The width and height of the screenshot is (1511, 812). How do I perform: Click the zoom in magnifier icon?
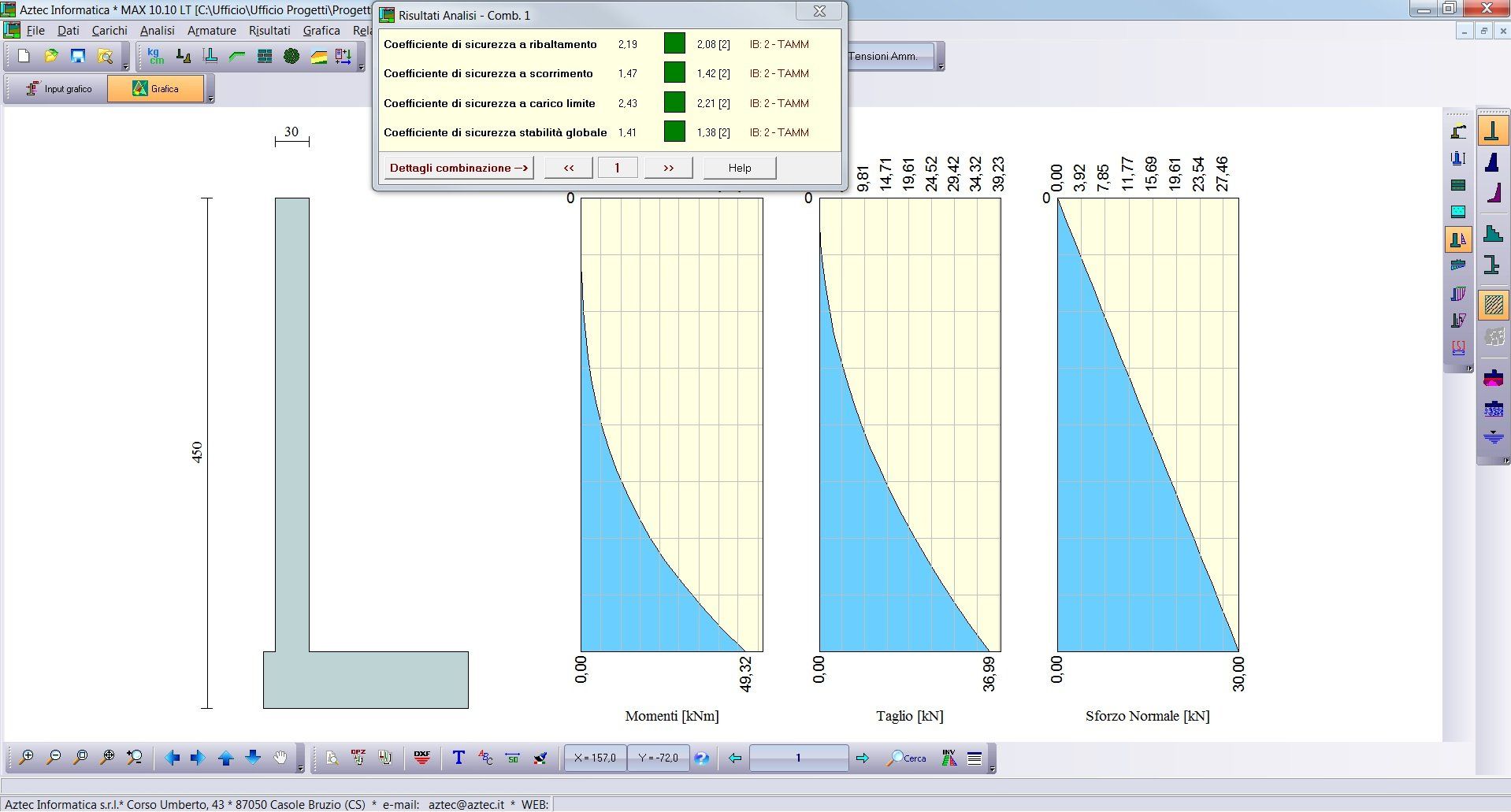pos(26,758)
